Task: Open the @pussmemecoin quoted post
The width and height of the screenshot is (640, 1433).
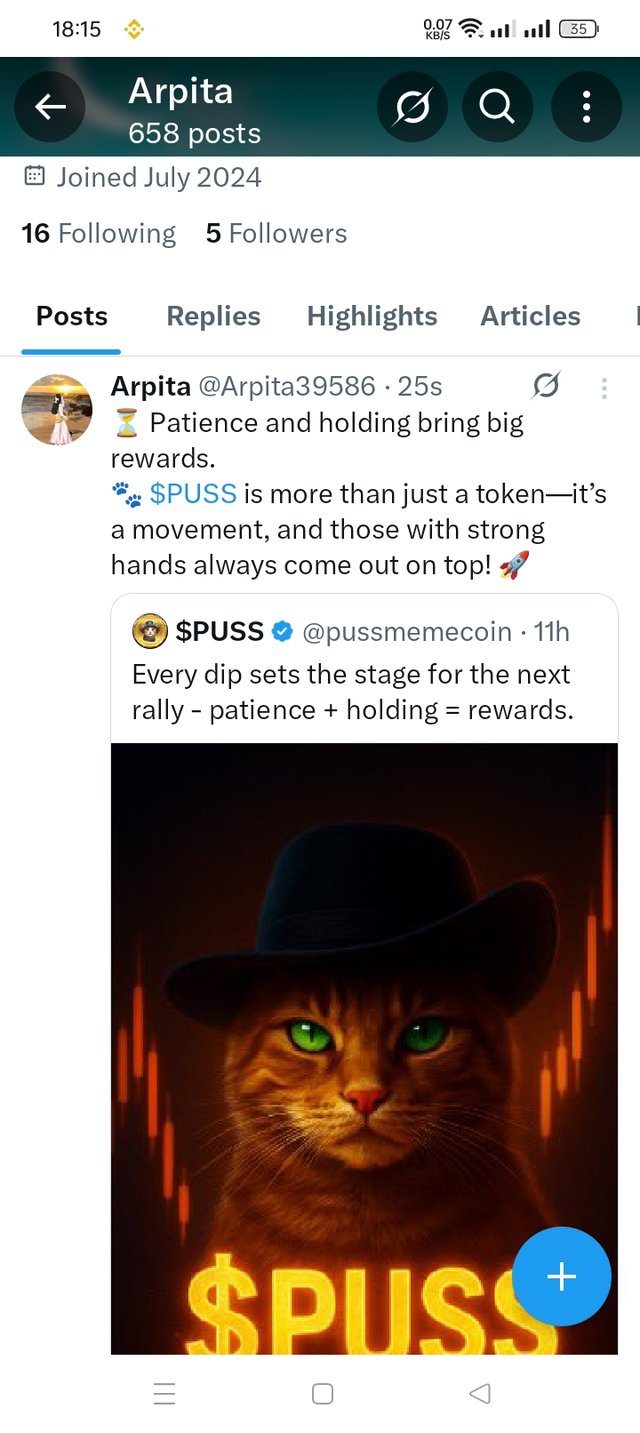Action: pos(364,672)
